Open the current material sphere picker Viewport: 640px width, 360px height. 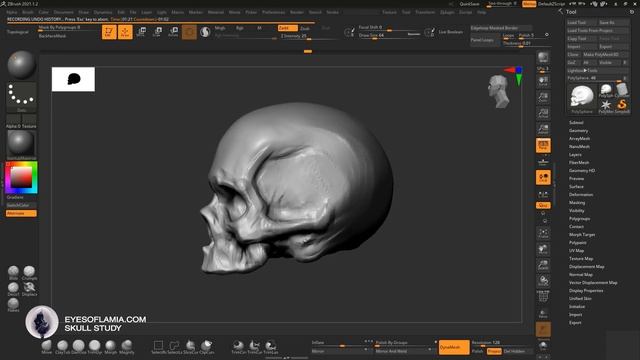[x=21, y=145]
